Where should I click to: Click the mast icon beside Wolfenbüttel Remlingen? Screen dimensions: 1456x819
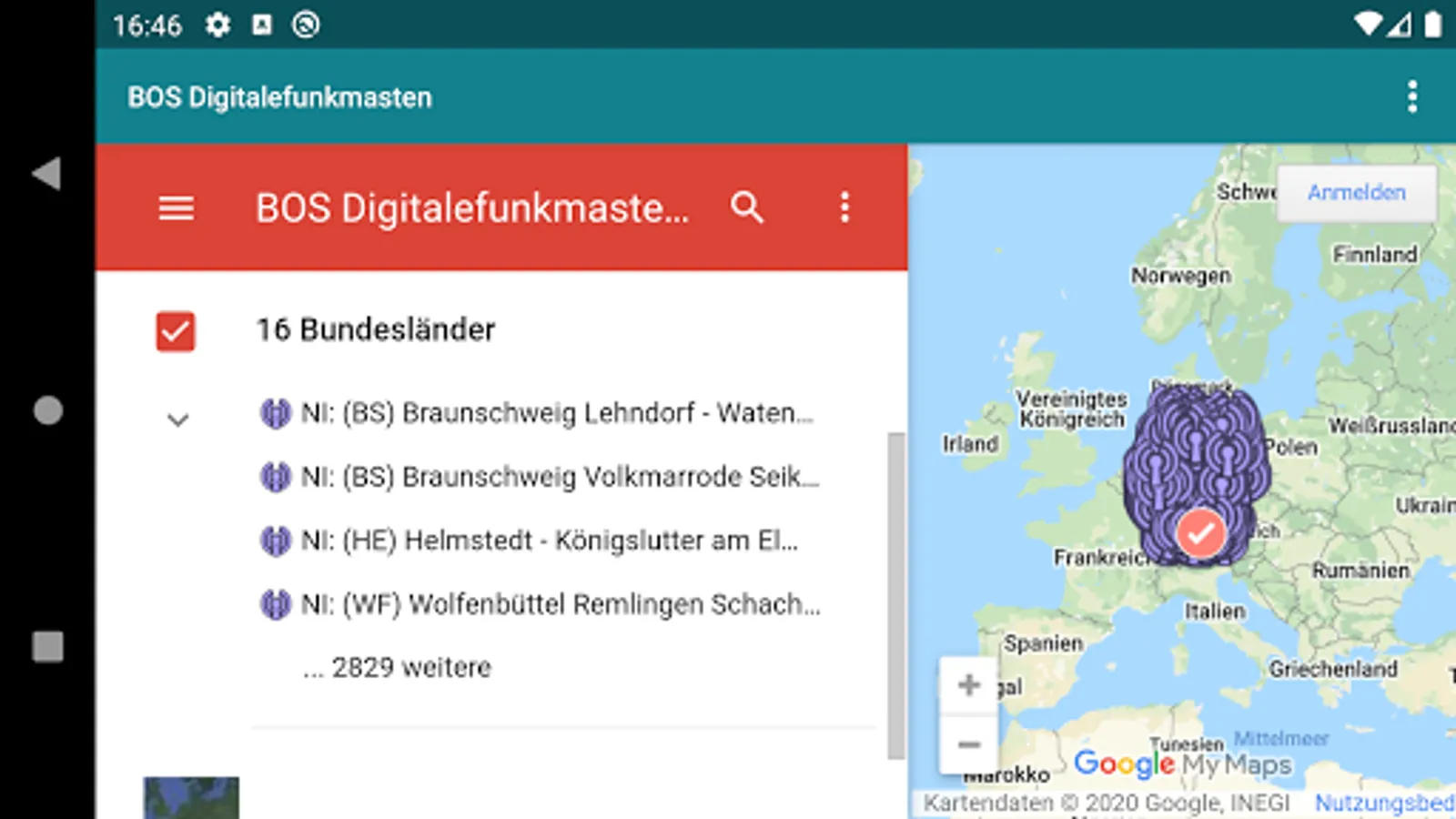275,604
